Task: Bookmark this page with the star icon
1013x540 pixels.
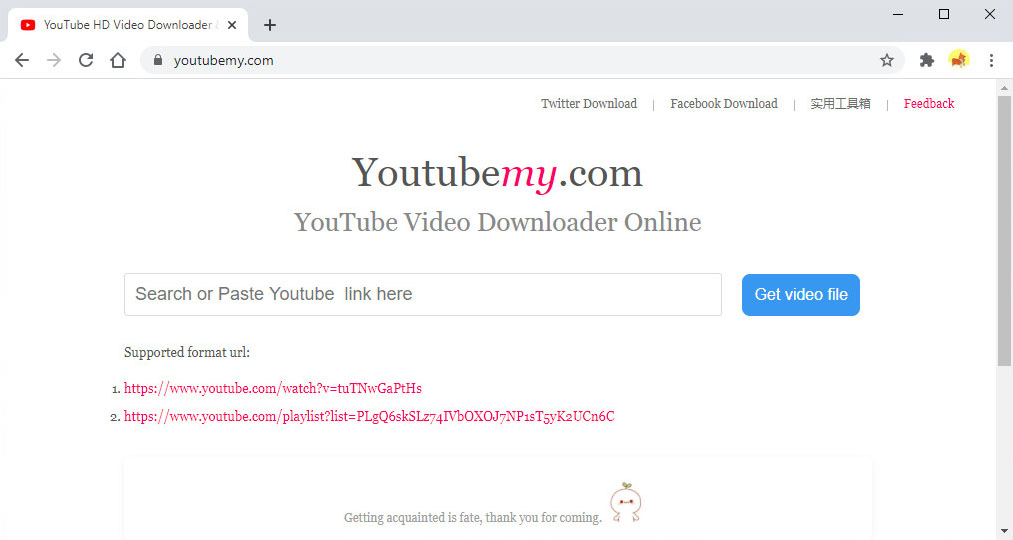Action: tap(887, 60)
